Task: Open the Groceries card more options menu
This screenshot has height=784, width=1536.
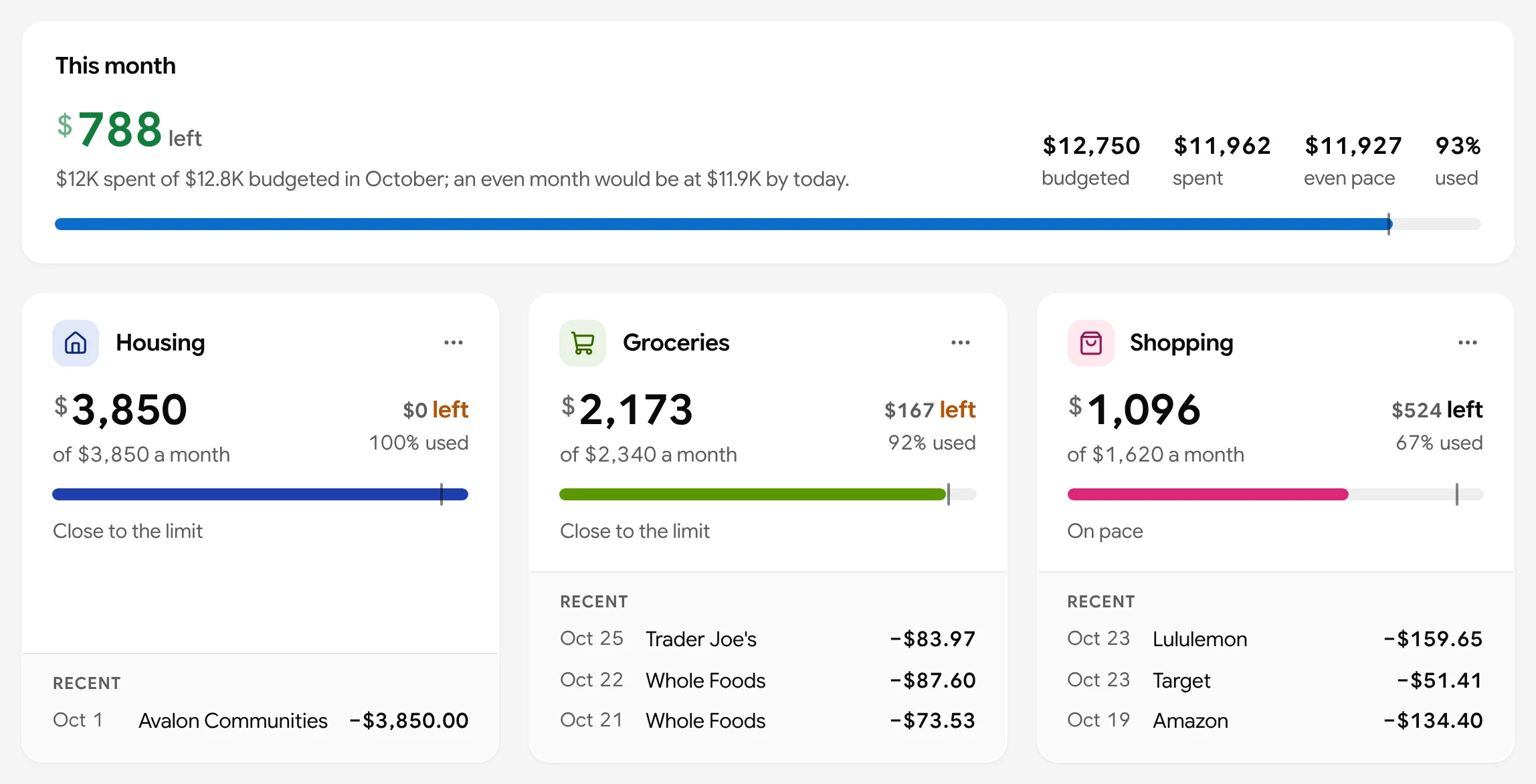Action: [961, 342]
